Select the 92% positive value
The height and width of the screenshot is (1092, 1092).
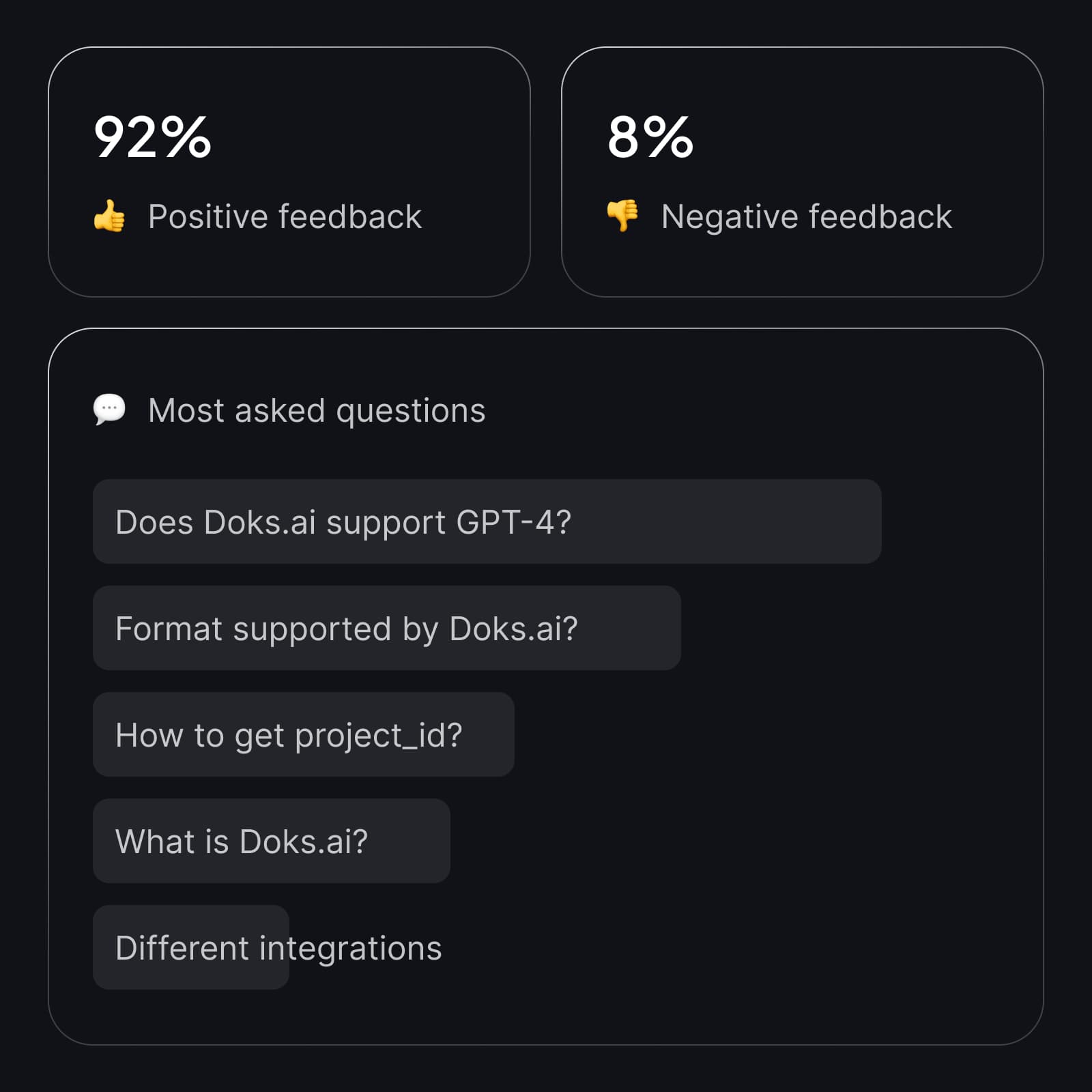click(153, 137)
